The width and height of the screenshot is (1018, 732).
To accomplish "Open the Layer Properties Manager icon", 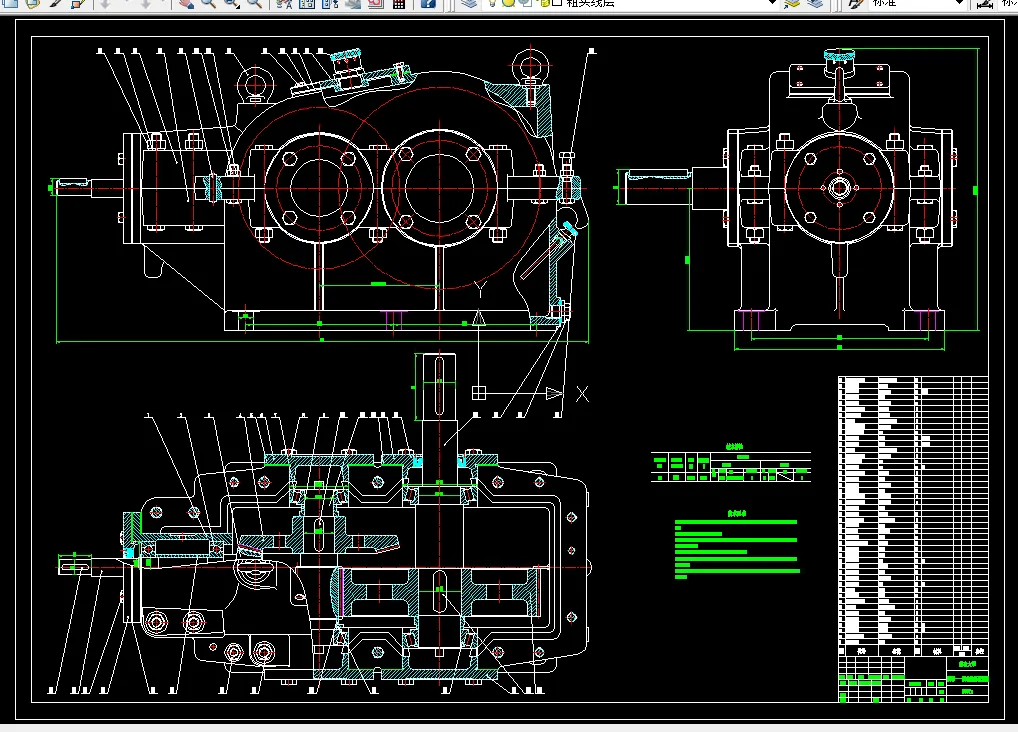I will pyautogui.click(x=469, y=3).
